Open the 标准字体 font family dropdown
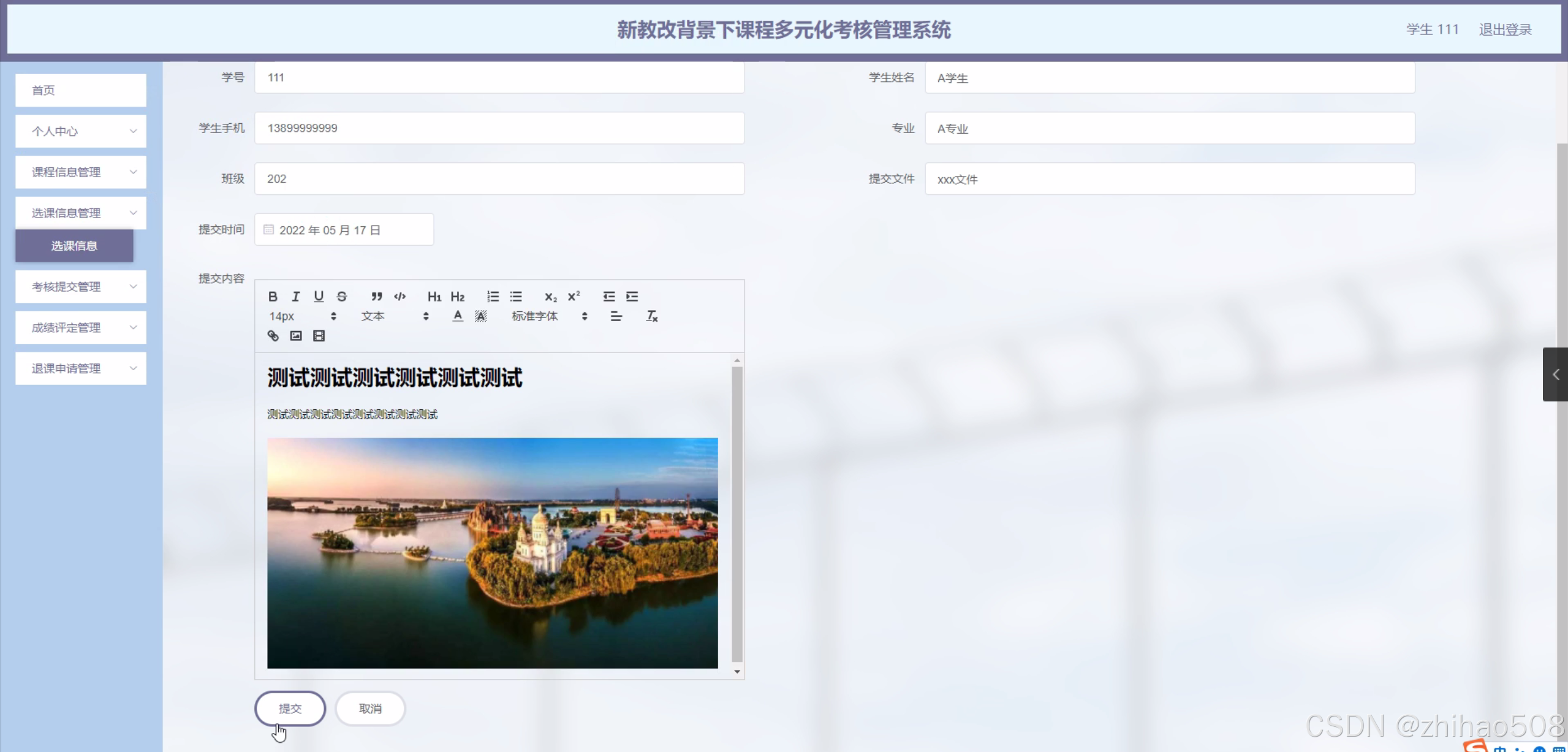 point(549,316)
